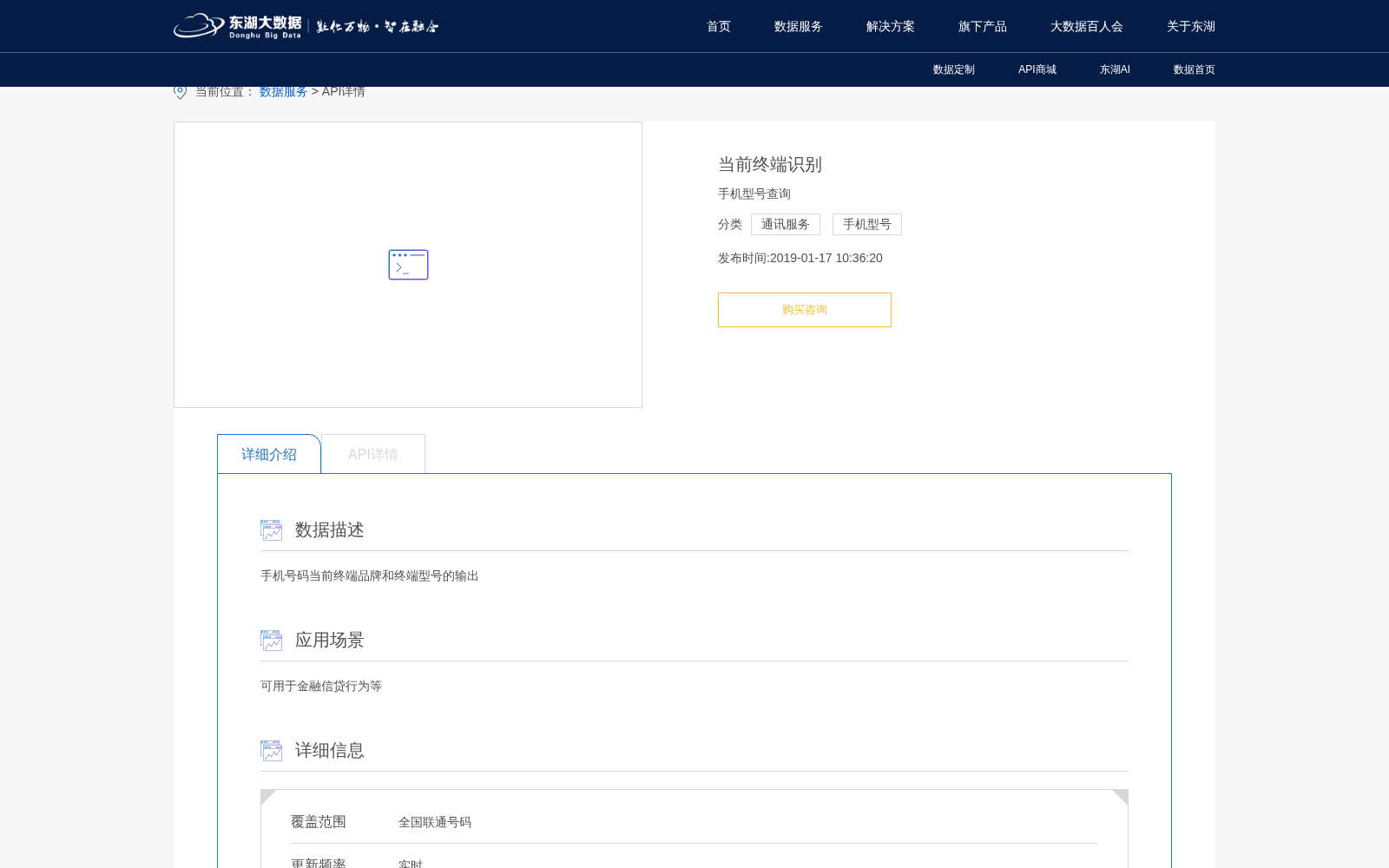This screenshot has height=868, width=1389.
Task: Open the 解决方案 navigation menu
Action: tap(891, 26)
